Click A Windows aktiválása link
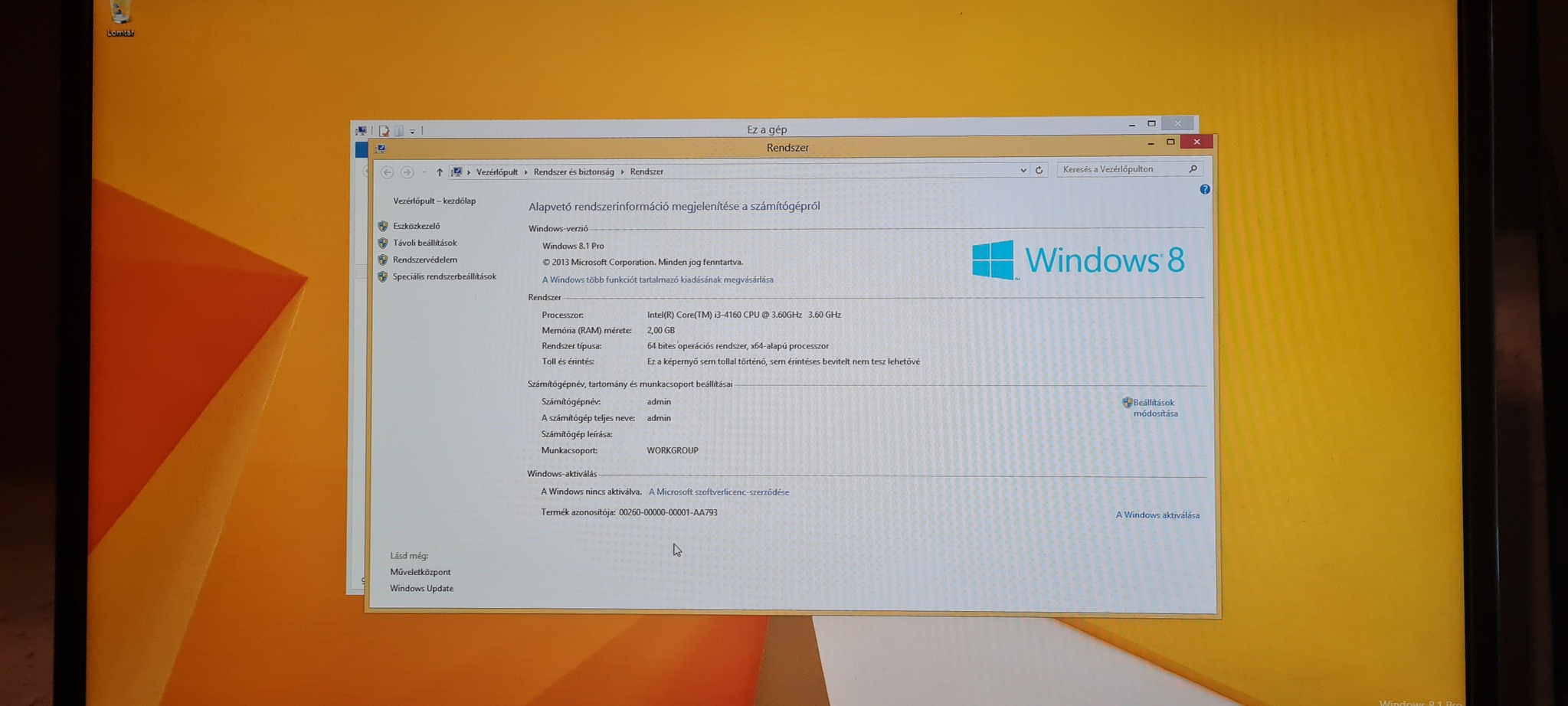The height and width of the screenshot is (706, 1568). tap(1157, 515)
